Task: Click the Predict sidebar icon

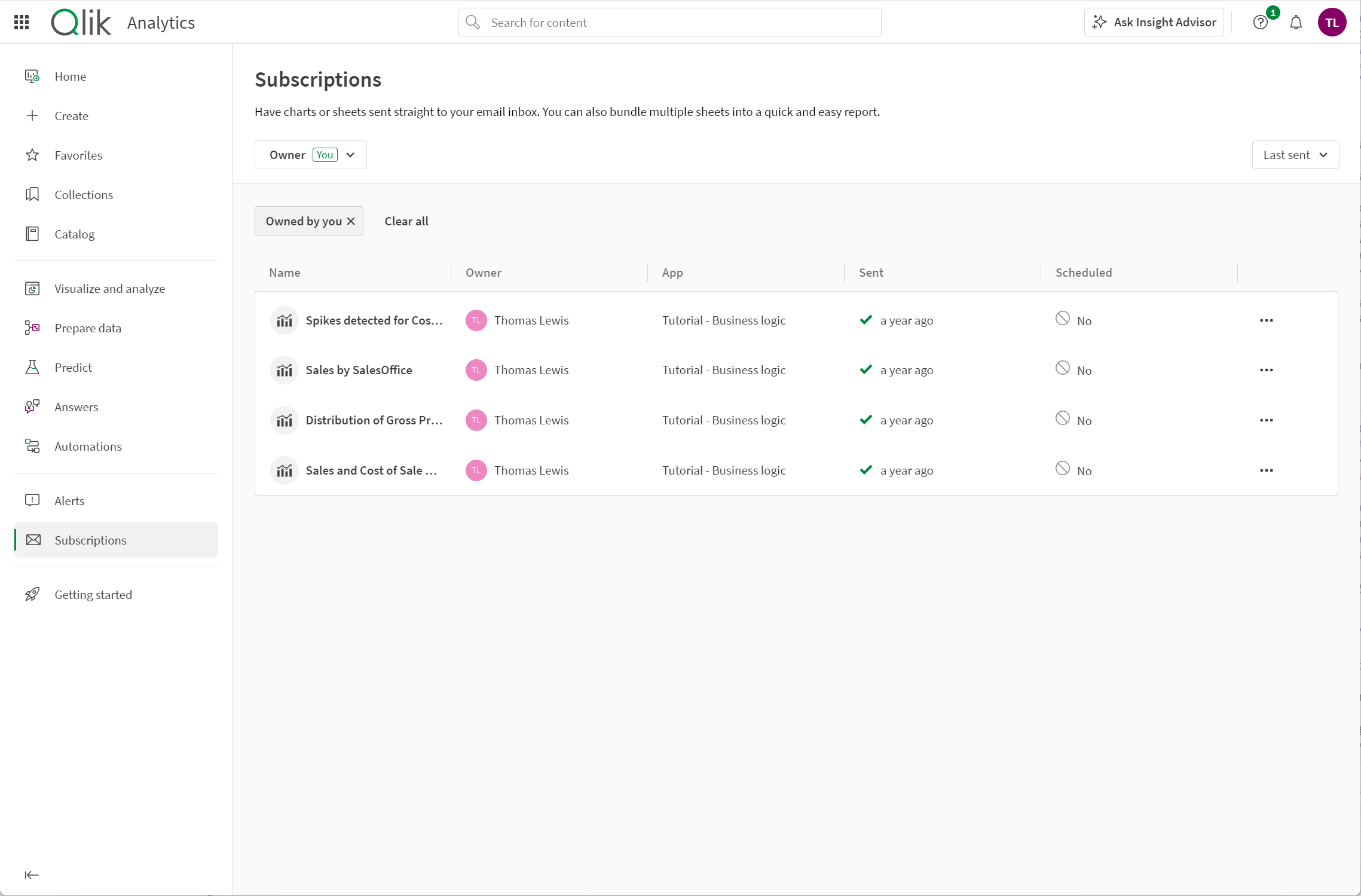Action: coord(33,367)
